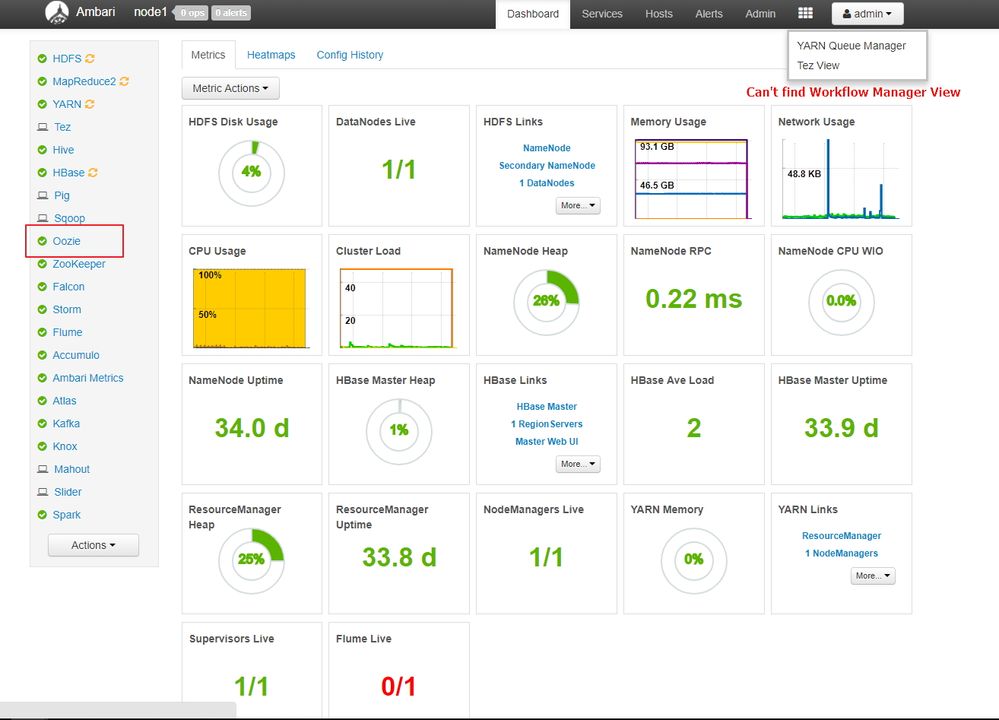Click the YARN restart refresh icon
The image size is (999, 720).
point(90,104)
